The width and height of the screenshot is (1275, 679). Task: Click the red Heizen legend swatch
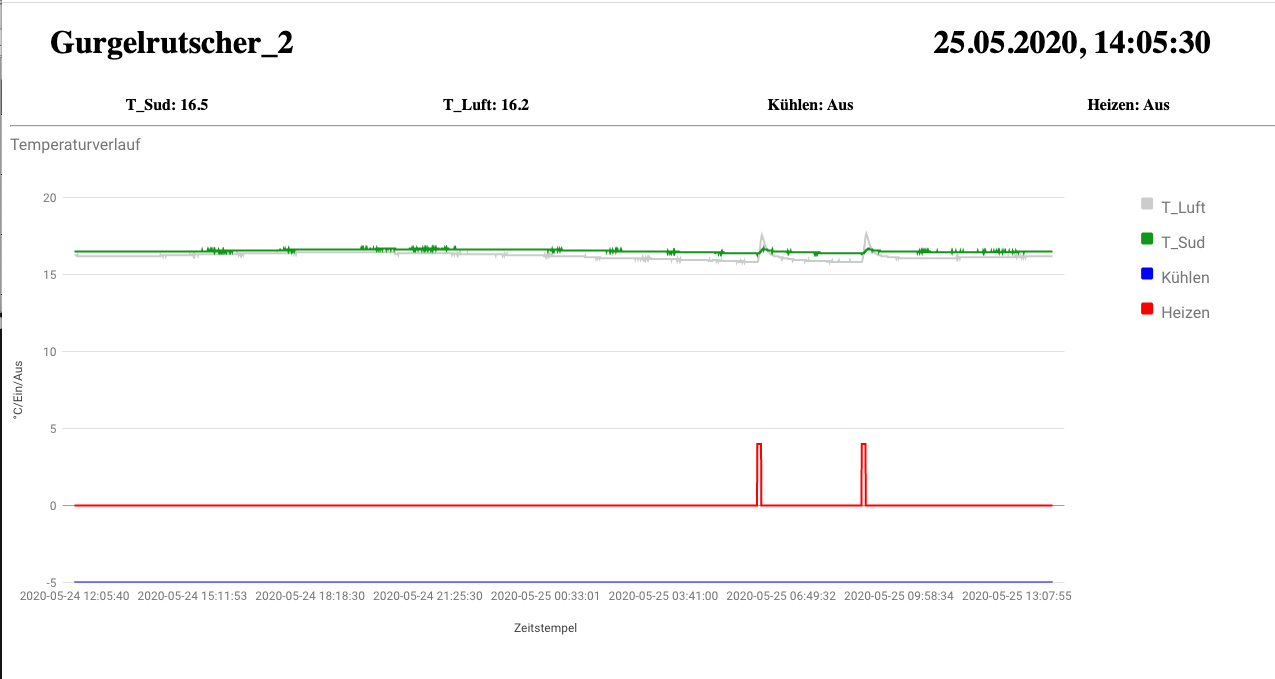pos(1147,309)
